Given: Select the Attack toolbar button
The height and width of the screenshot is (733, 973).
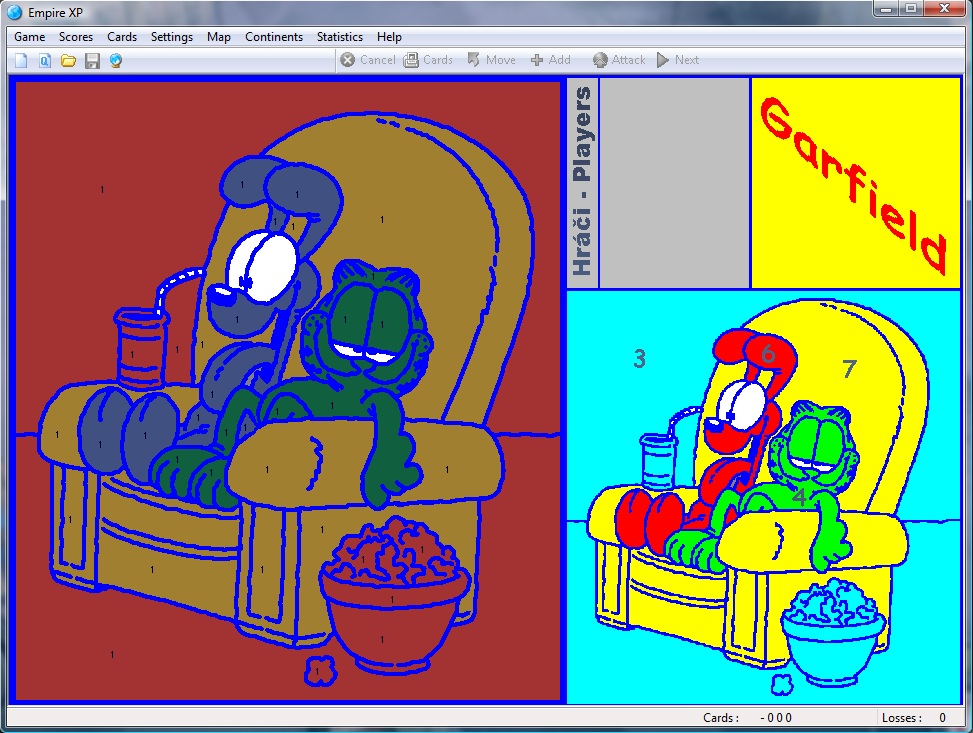Looking at the screenshot, I should point(619,60).
